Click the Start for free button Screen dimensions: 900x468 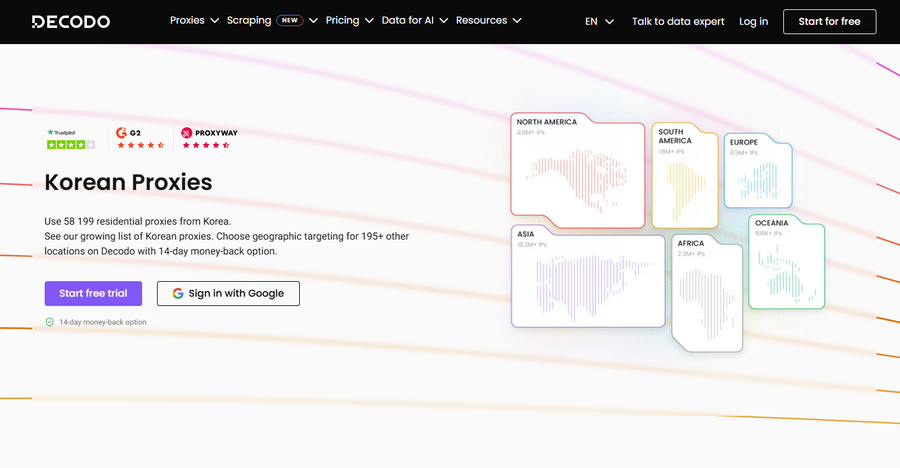829,21
